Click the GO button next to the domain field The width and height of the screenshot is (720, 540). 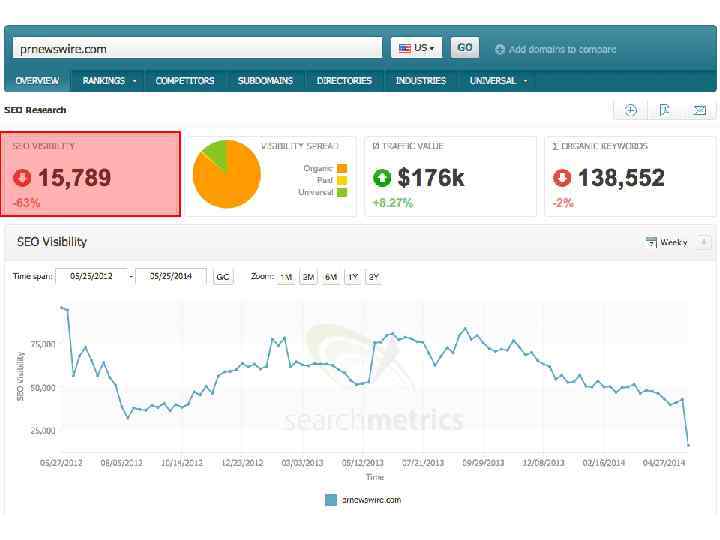465,48
